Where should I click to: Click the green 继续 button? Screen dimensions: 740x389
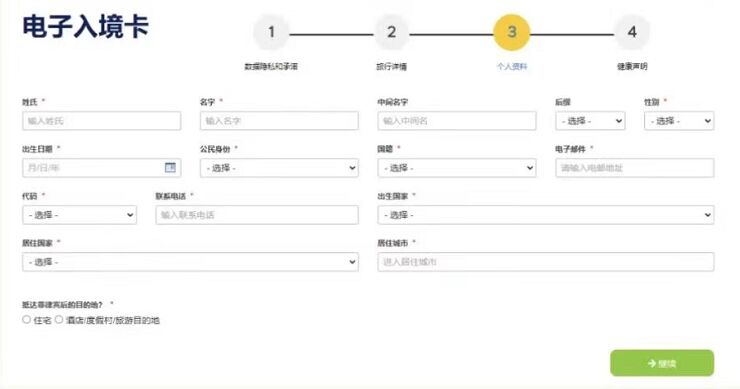662,363
